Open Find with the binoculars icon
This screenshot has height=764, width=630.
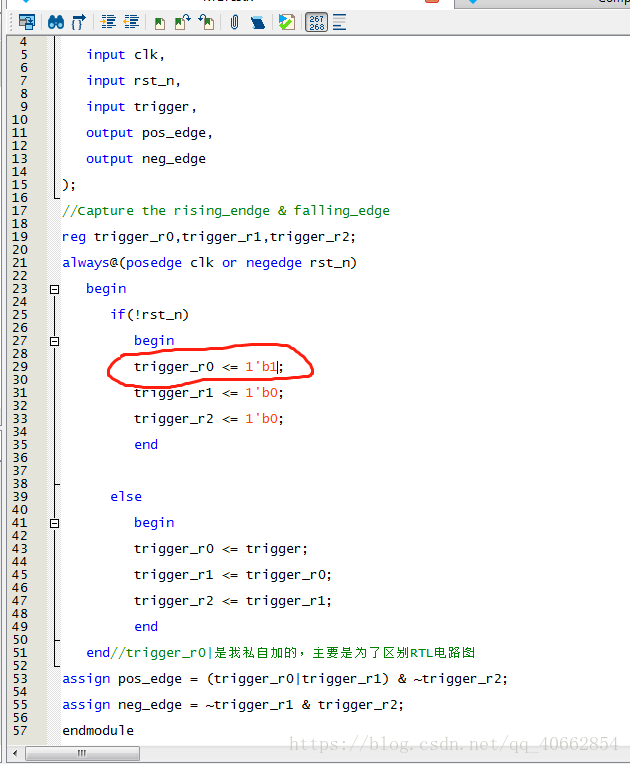point(56,22)
